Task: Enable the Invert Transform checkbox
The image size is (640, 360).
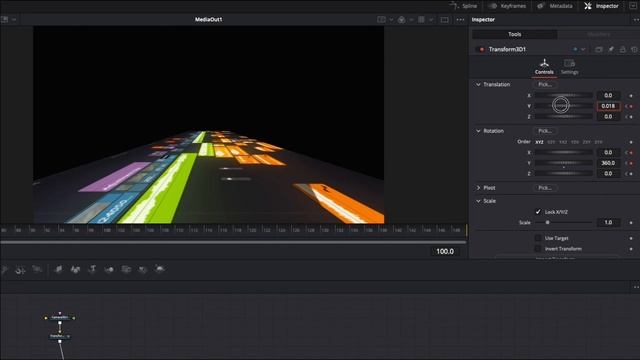Action: [538, 249]
